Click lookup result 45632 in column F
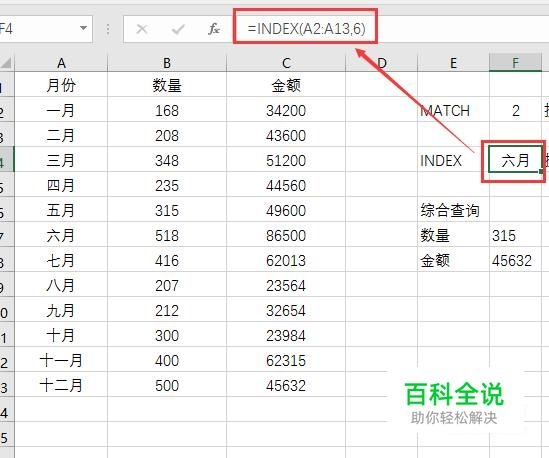 point(515,260)
